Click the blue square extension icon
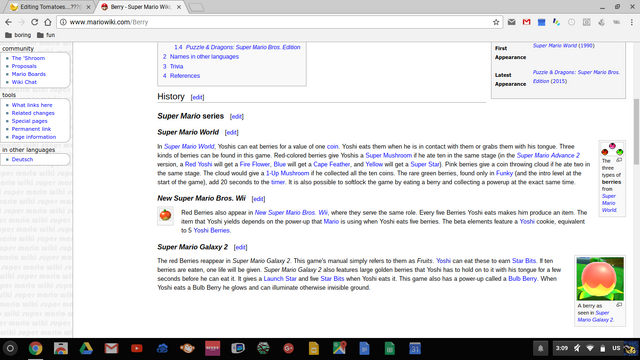Screen dimensions: 640x360 coord(541,22)
